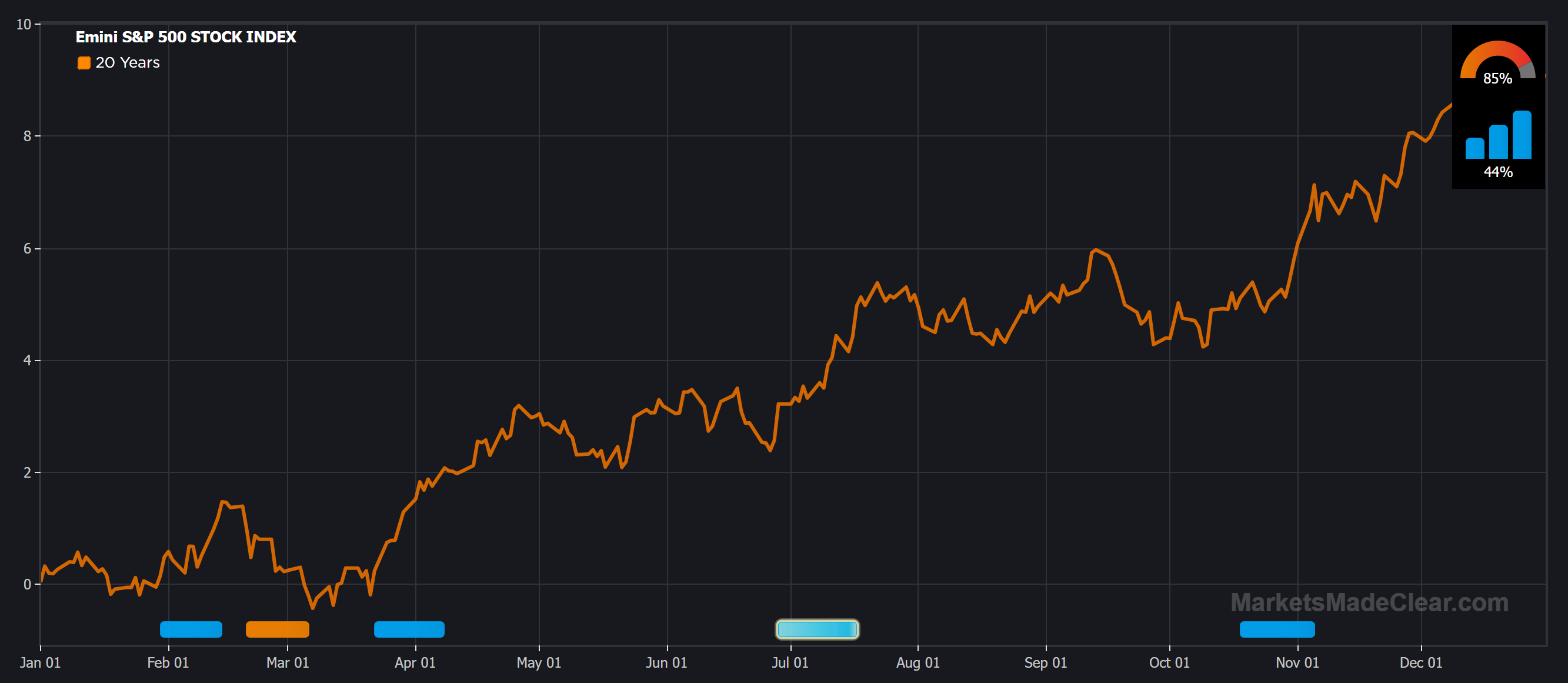Click the y-axis value 10
Viewport: 1568px width, 683px height.
pyautogui.click(x=23, y=24)
